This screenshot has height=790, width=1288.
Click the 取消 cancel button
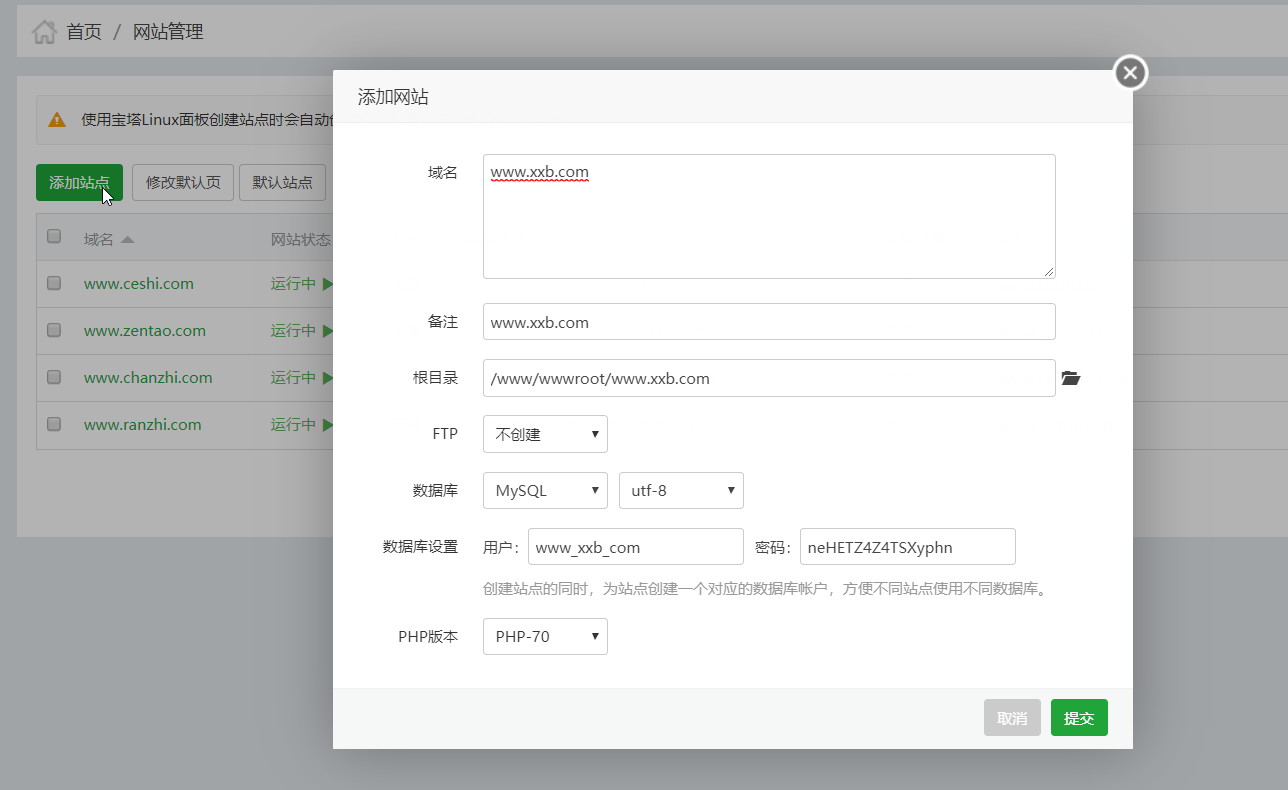tap(1012, 718)
